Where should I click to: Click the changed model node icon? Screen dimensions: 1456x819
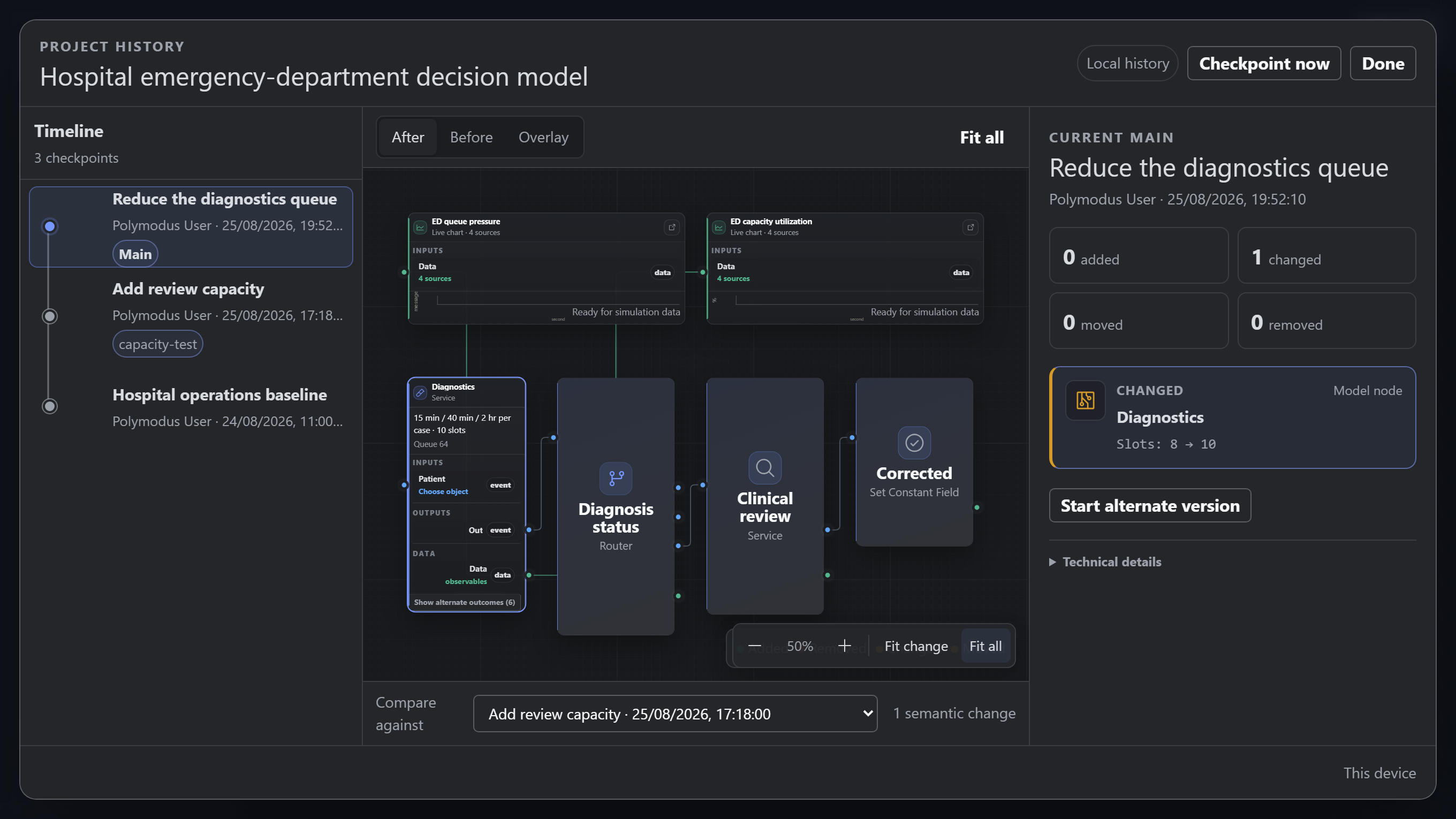tap(1085, 400)
